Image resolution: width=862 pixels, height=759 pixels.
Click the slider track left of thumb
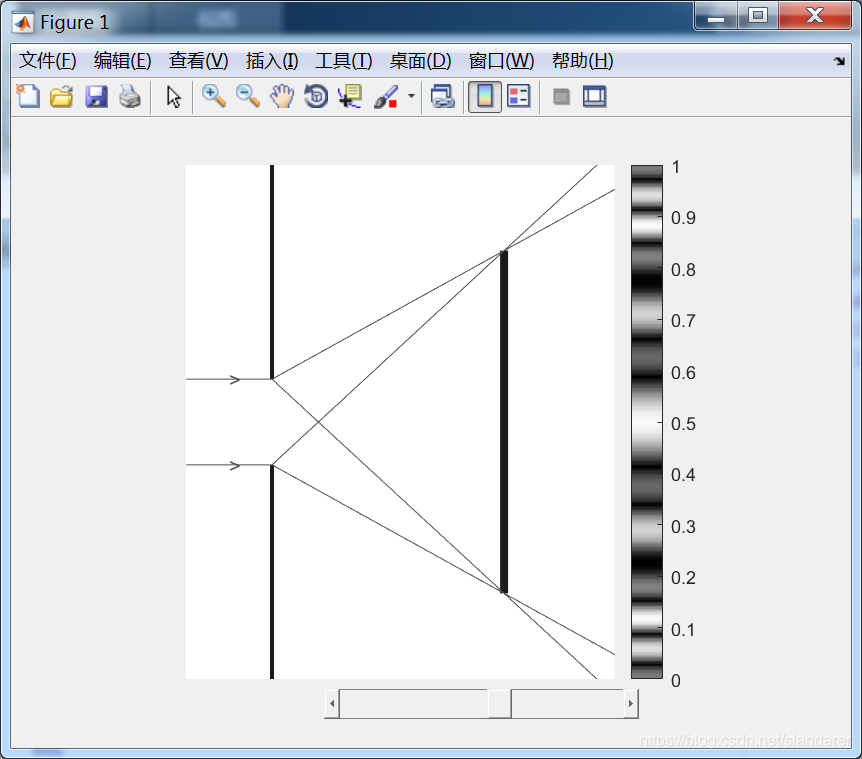[413, 703]
